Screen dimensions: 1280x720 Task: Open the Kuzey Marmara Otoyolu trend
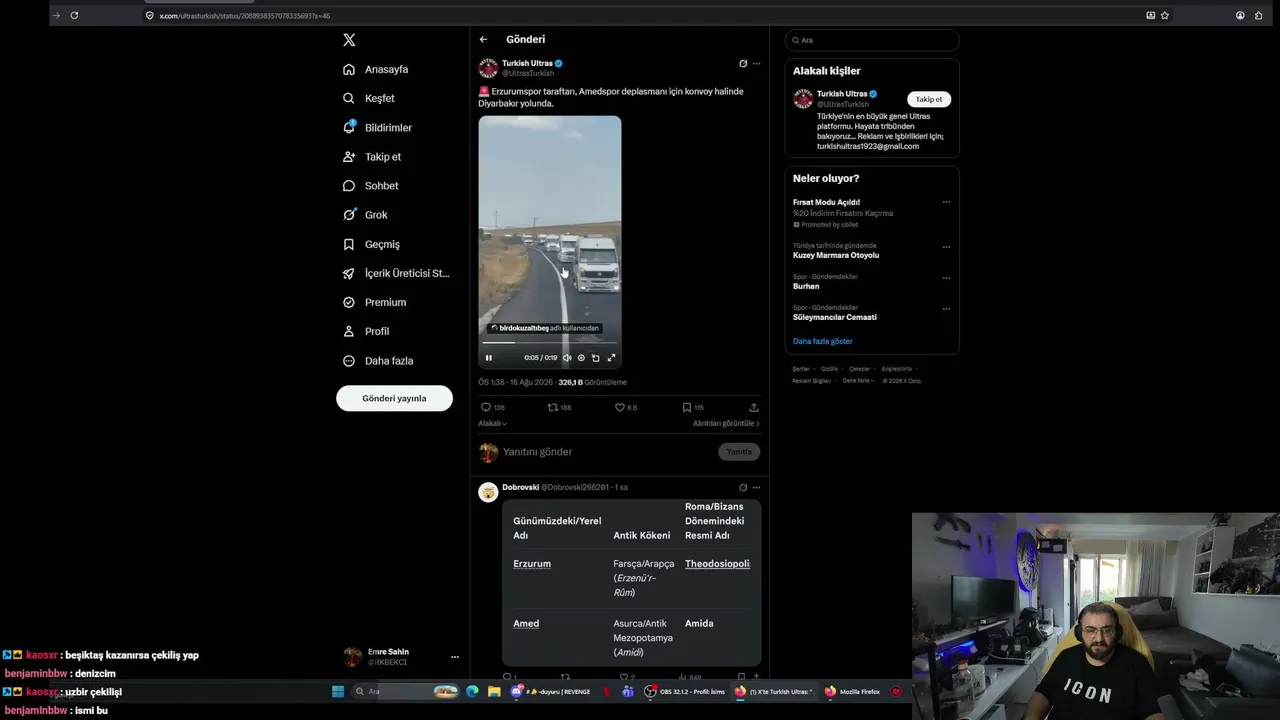(x=836, y=256)
